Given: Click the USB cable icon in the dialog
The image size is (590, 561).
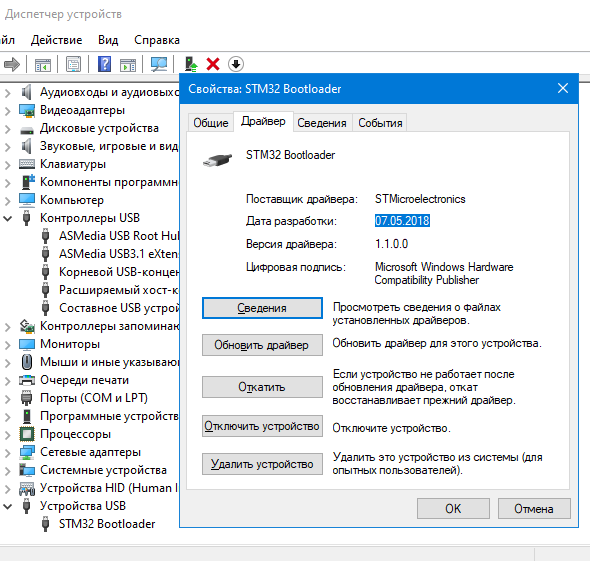Looking at the screenshot, I should tap(217, 160).
